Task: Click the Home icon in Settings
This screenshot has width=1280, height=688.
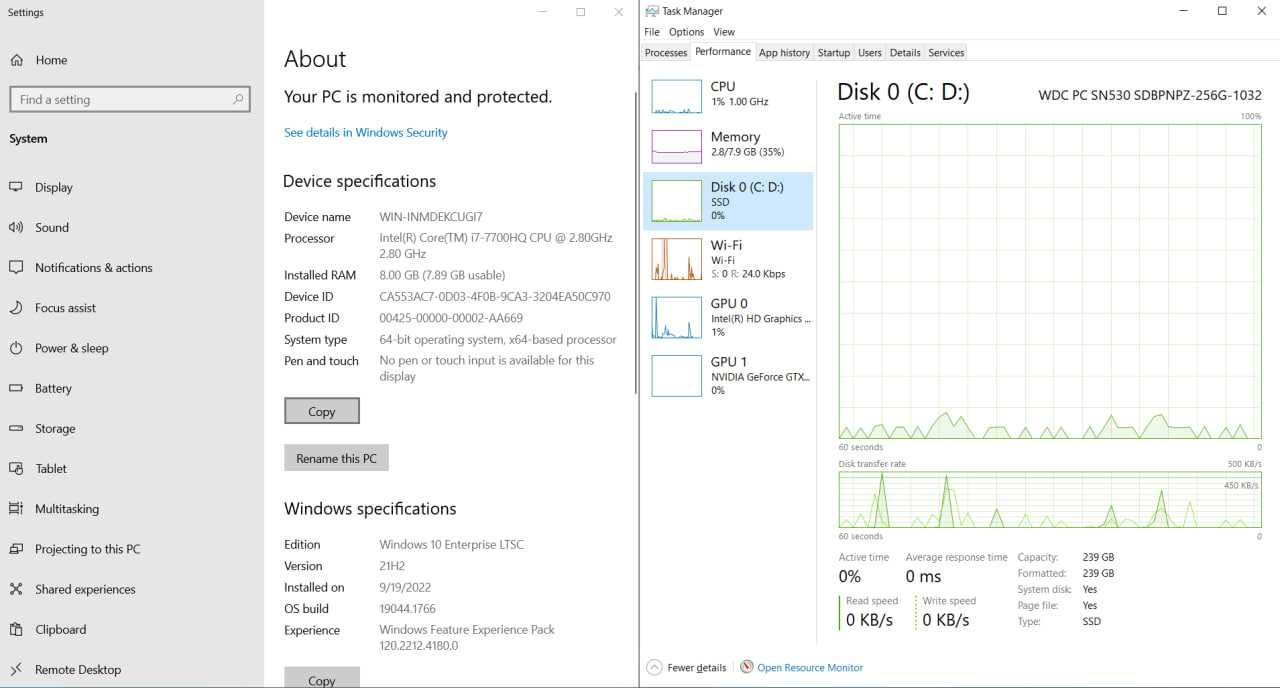Action: click(16, 60)
